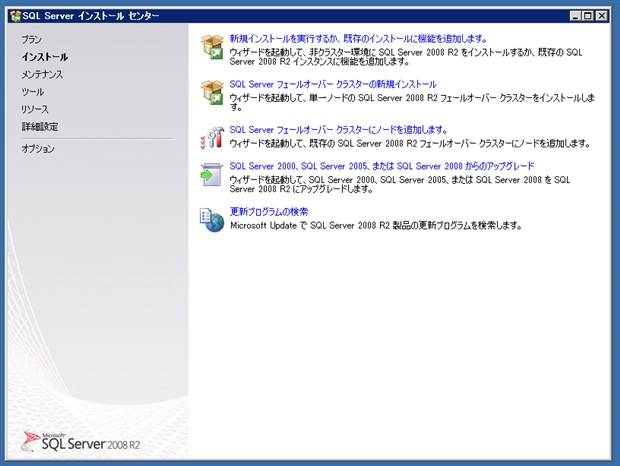620x466 pixels.
Task: Click the box icon beside failover cluster new install
Action: [212, 92]
